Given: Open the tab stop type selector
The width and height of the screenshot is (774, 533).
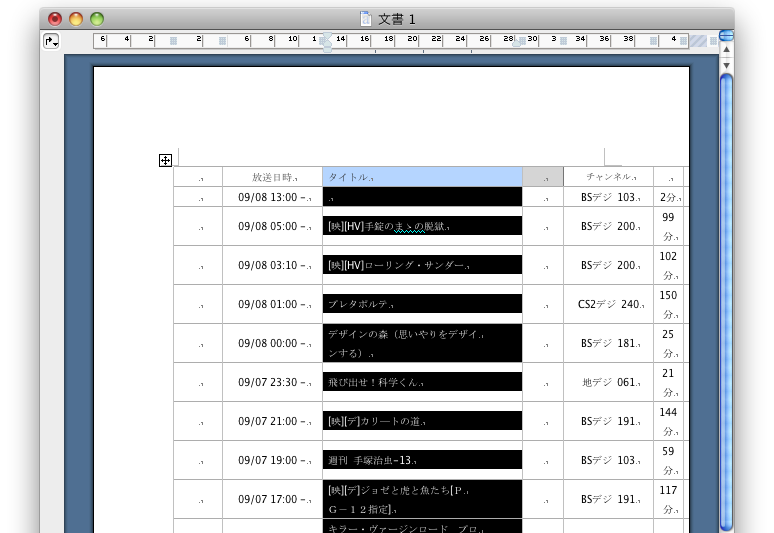Looking at the screenshot, I should pos(51,41).
